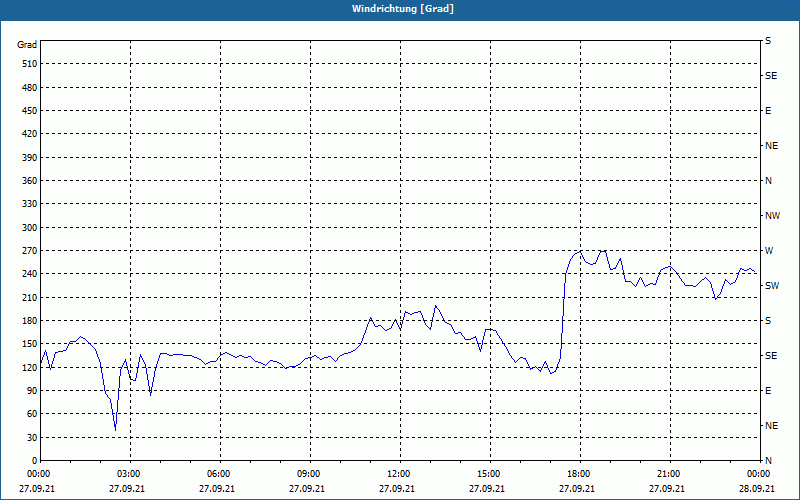Click the SW compass label on right axis

coord(771,286)
